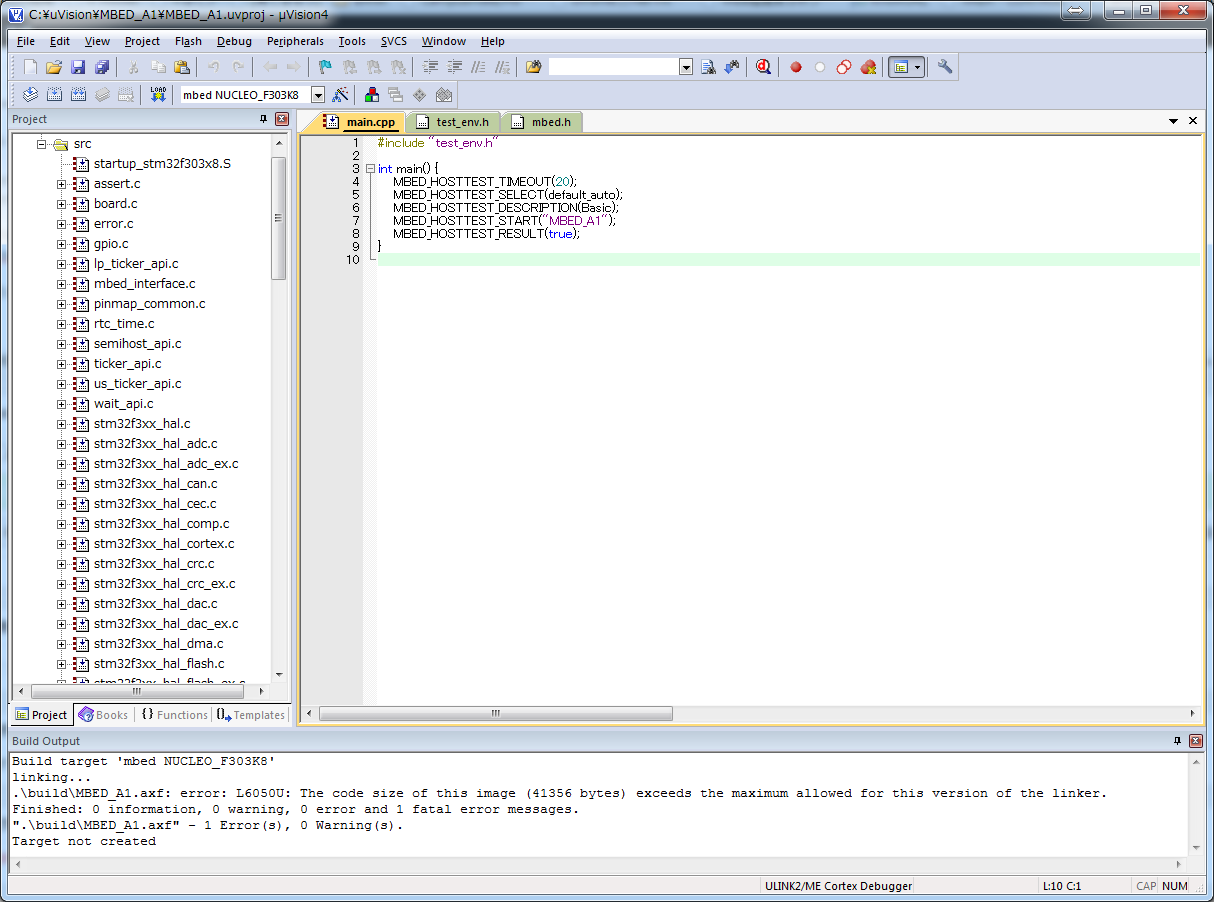This screenshot has width=1214, height=902.
Task: Click the Project tree vertical scrollbar
Action: click(x=279, y=408)
